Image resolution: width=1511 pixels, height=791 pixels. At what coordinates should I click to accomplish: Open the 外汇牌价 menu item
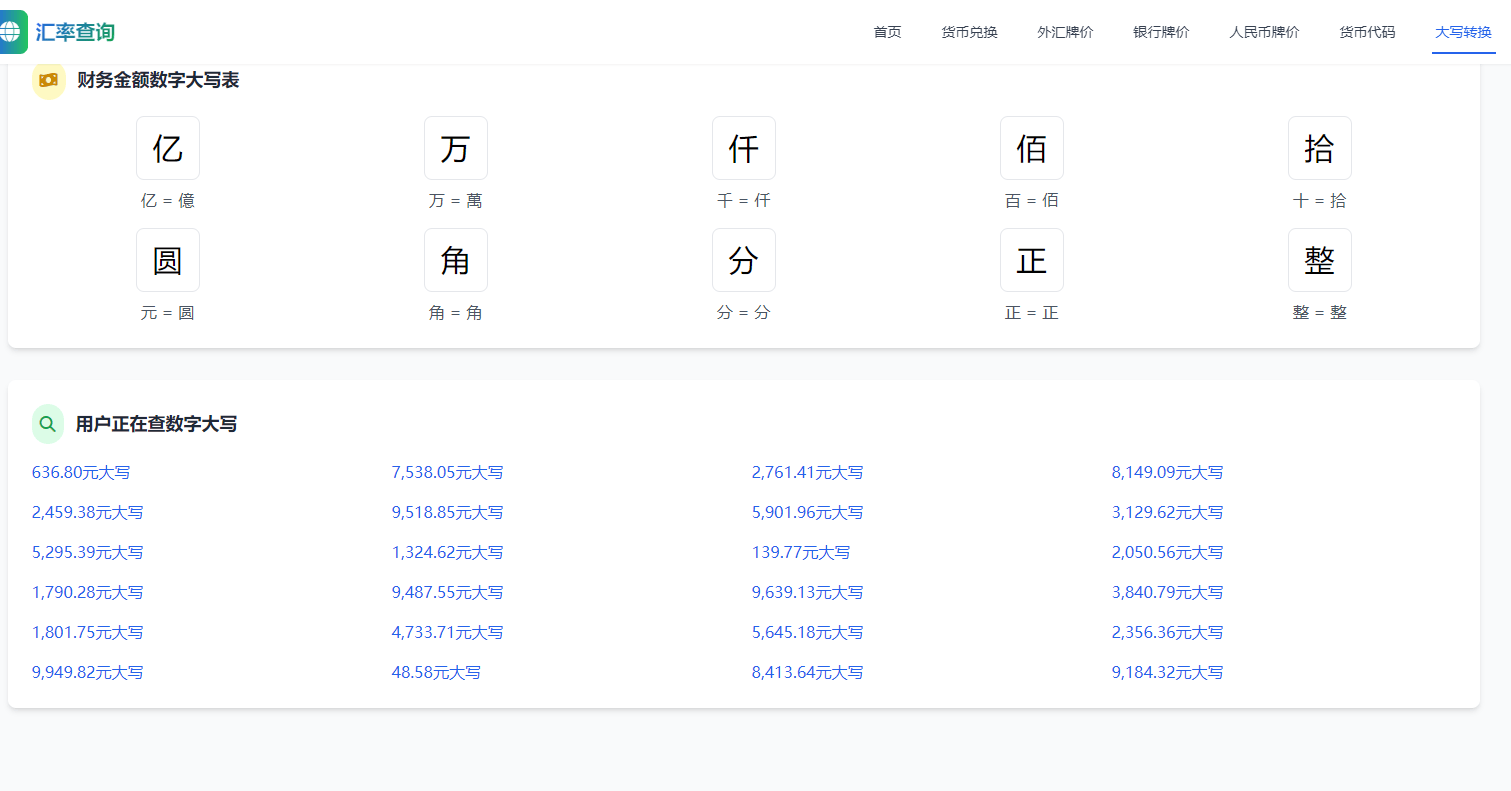[1065, 32]
